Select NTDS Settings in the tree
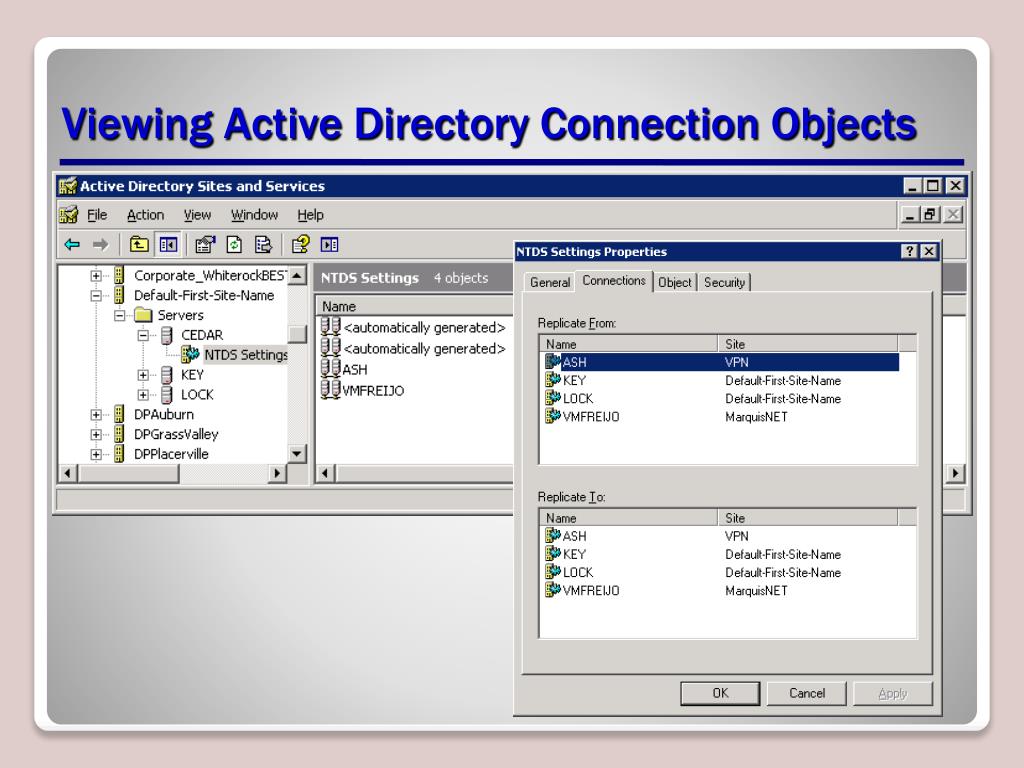The width and height of the screenshot is (1024, 768). (246, 355)
